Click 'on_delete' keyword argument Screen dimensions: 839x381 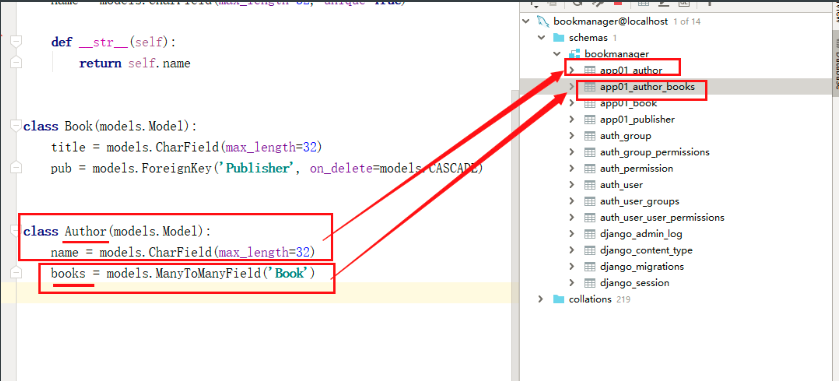click(x=341, y=169)
